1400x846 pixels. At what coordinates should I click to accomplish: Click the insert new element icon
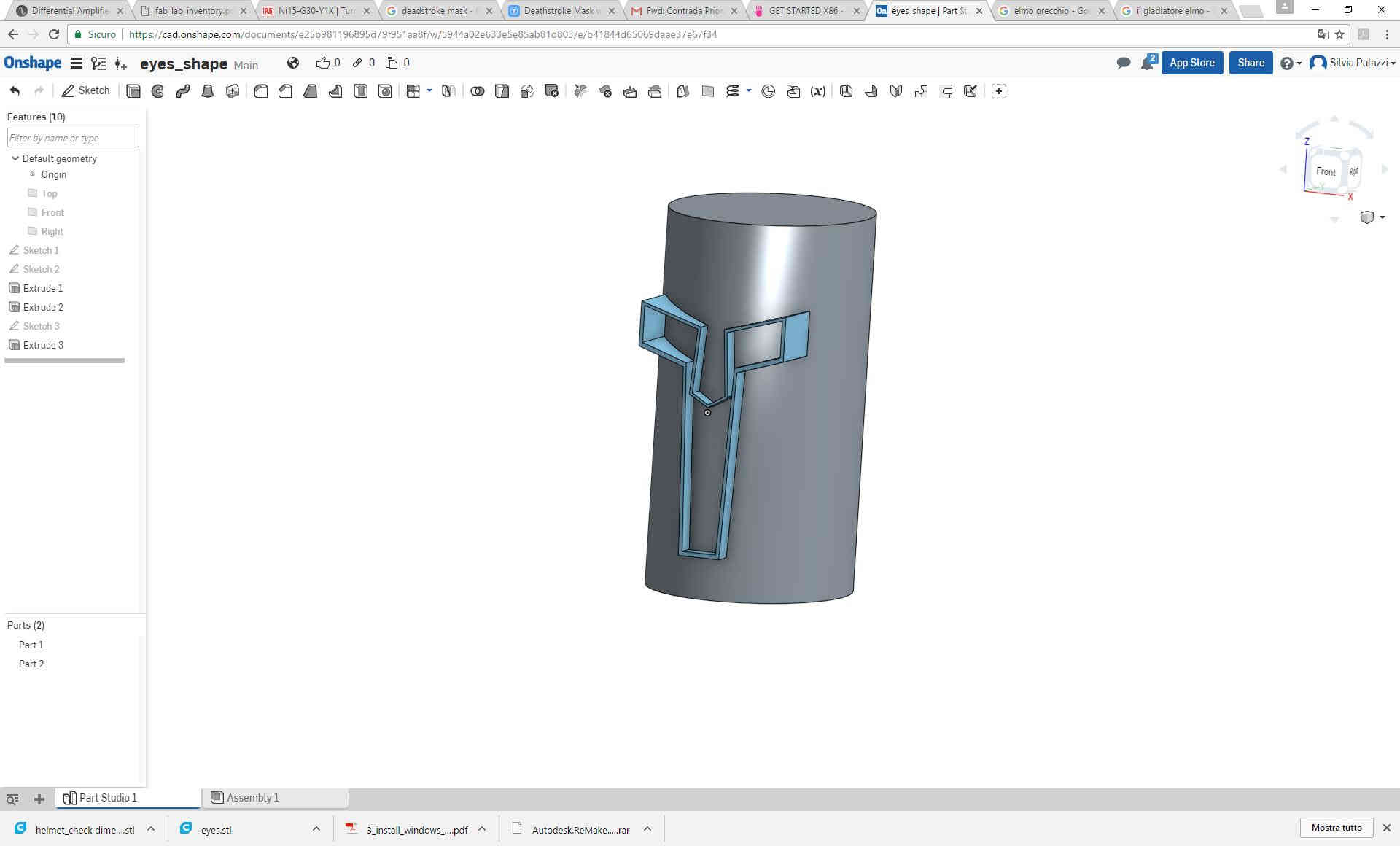click(x=121, y=63)
